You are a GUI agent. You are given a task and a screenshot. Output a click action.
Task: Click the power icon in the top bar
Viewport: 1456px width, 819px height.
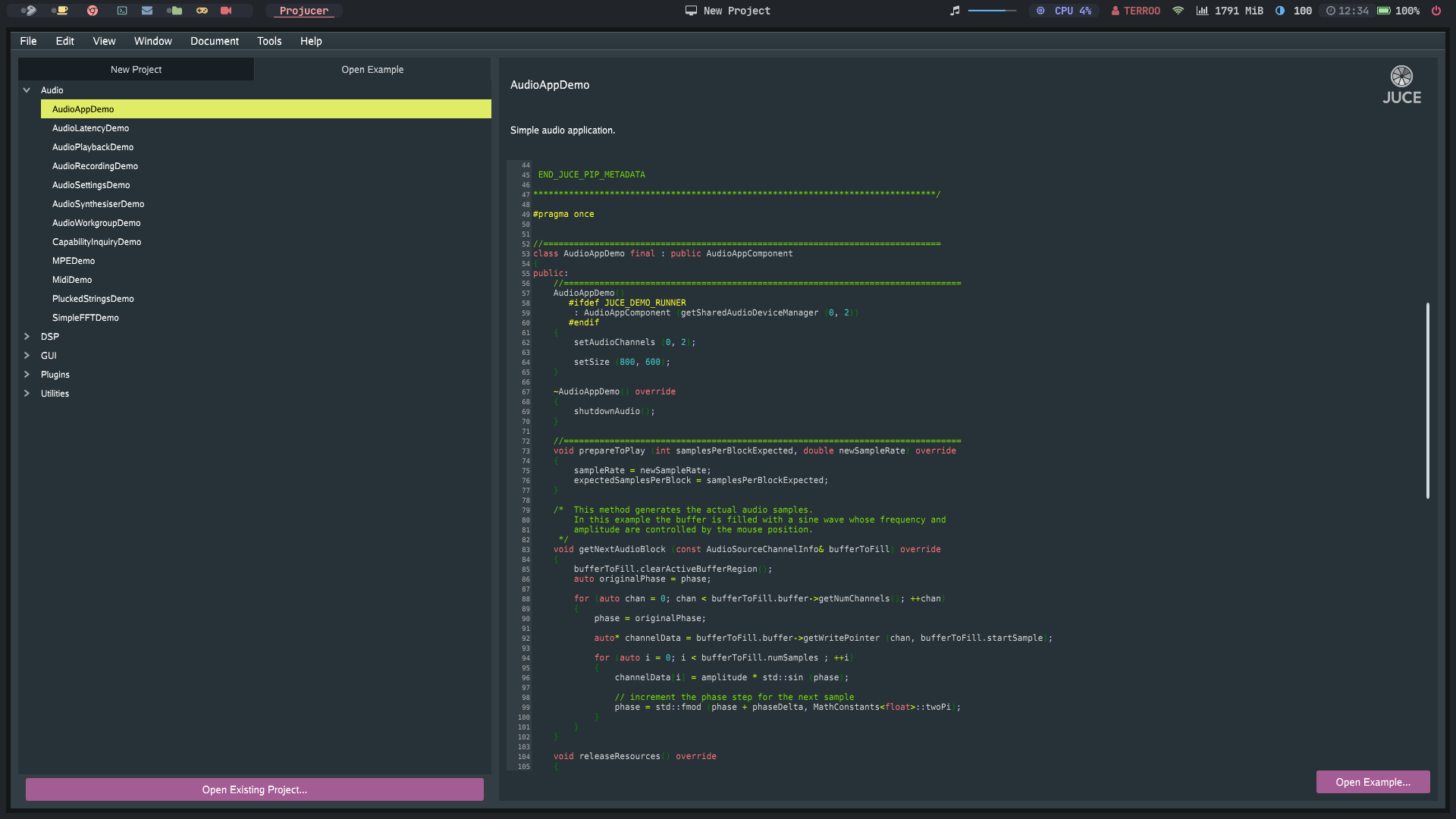(x=1436, y=11)
